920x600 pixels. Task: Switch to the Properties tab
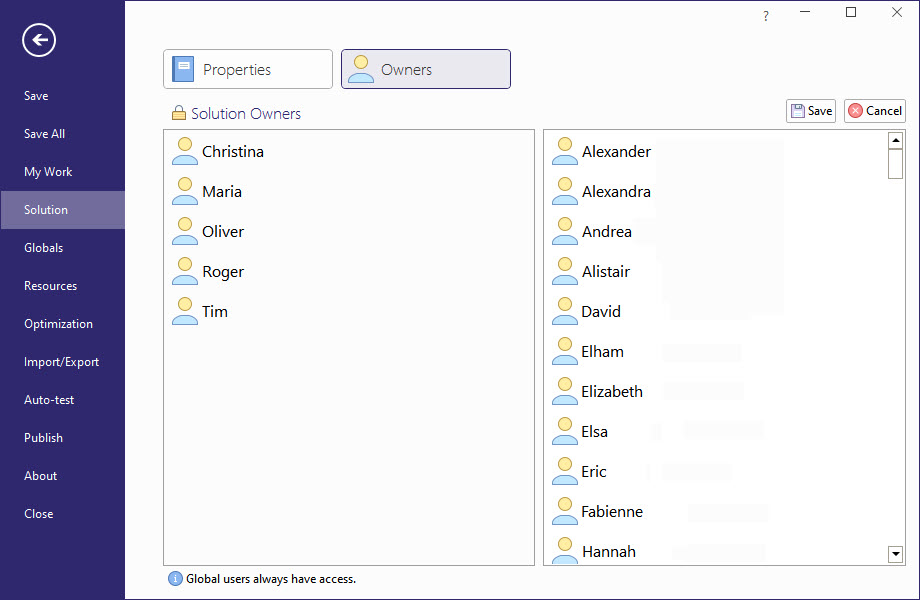pos(247,68)
